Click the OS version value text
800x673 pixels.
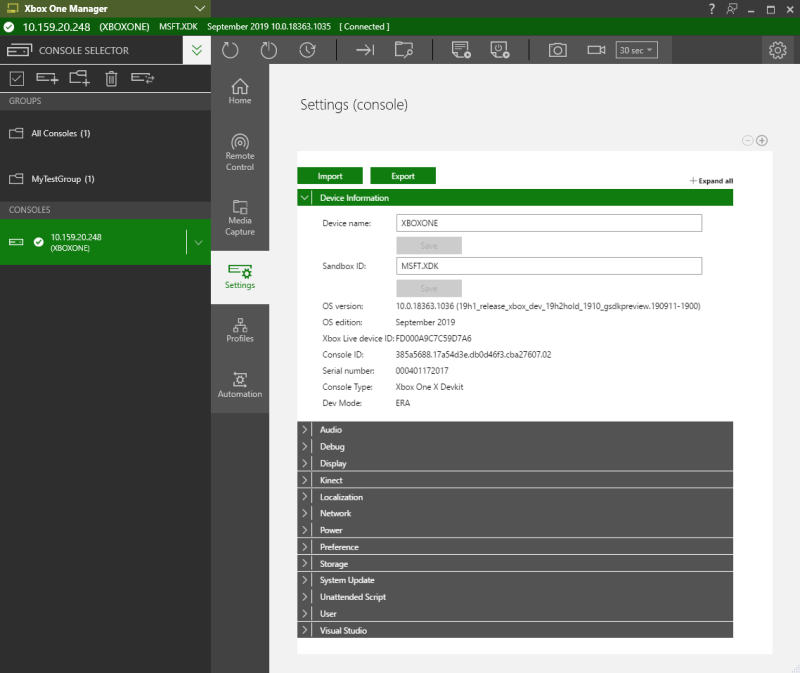pyautogui.click(x=548, y=306)
